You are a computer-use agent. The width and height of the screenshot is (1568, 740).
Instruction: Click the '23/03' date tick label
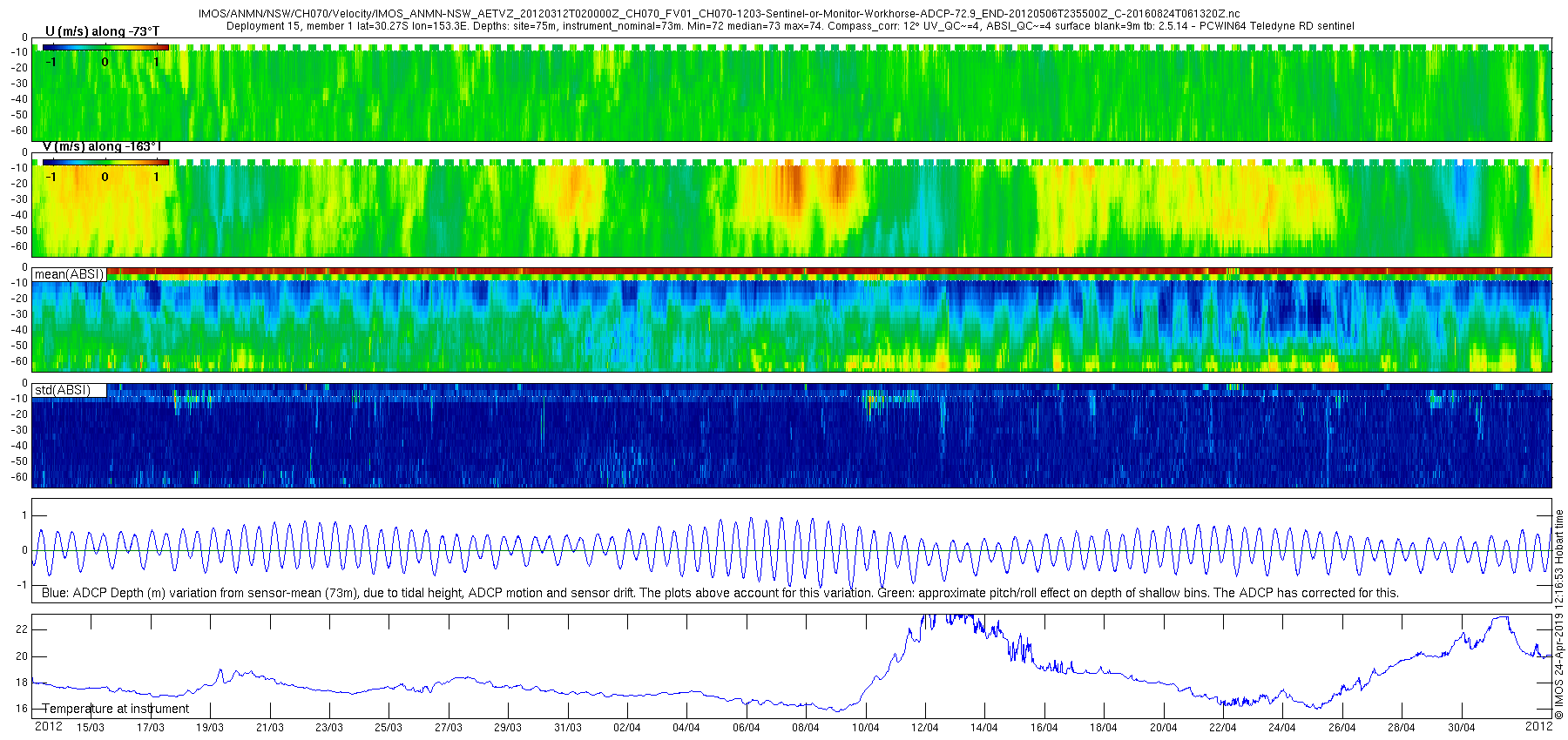(329, 728)
